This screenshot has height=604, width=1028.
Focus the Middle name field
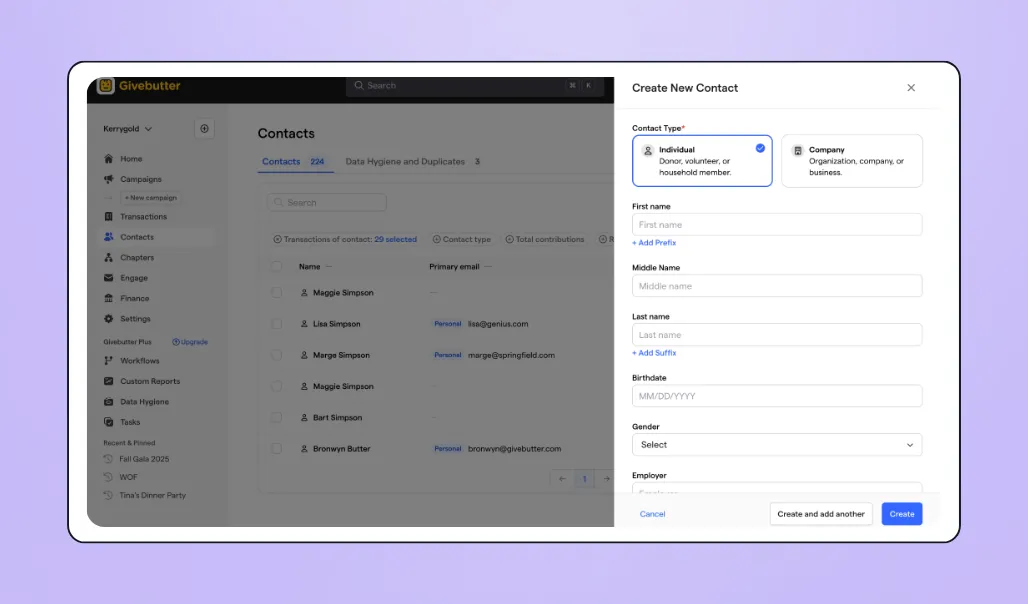pos(777,286)
